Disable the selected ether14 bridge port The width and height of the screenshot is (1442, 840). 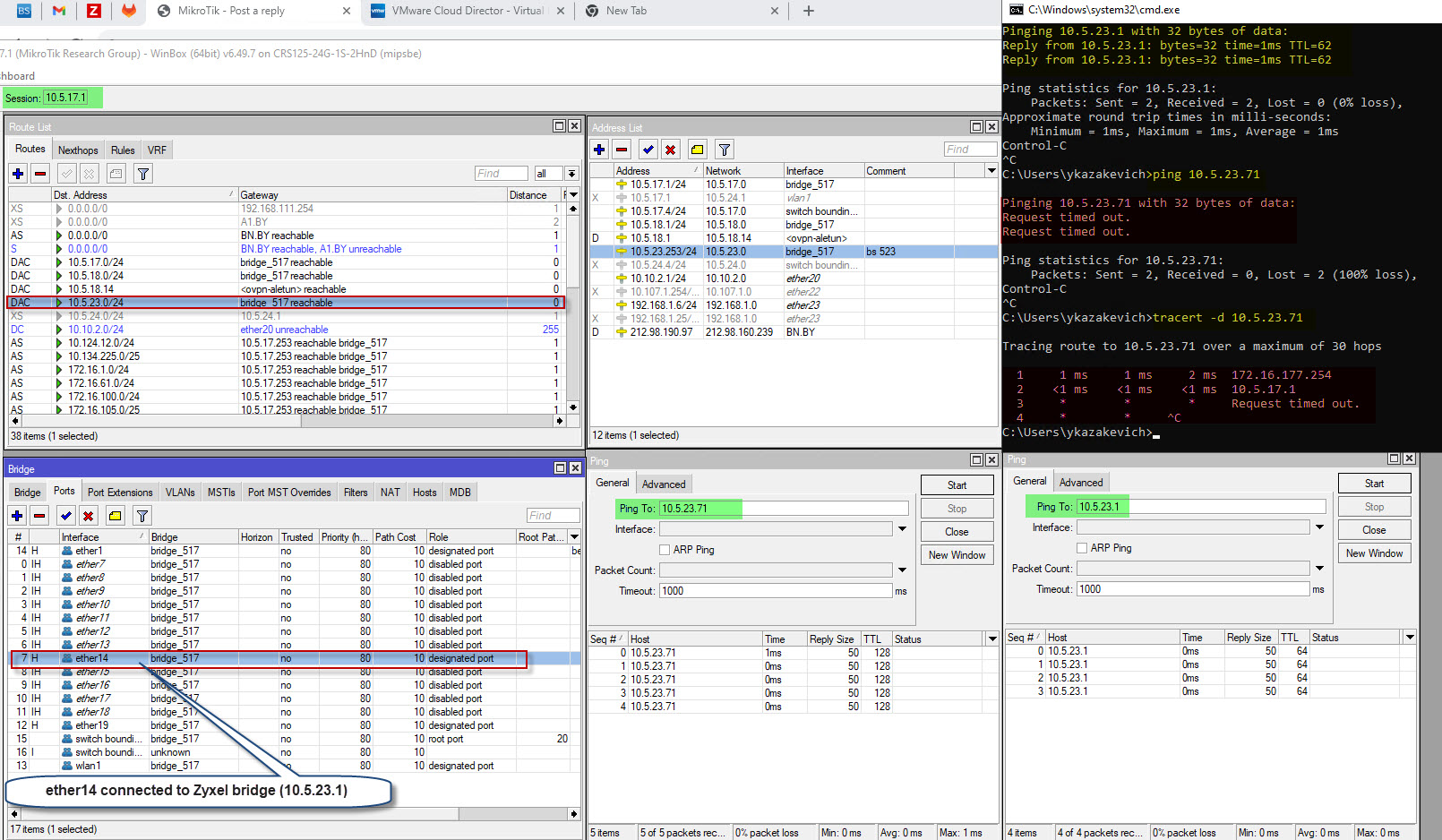pos(88,516)
